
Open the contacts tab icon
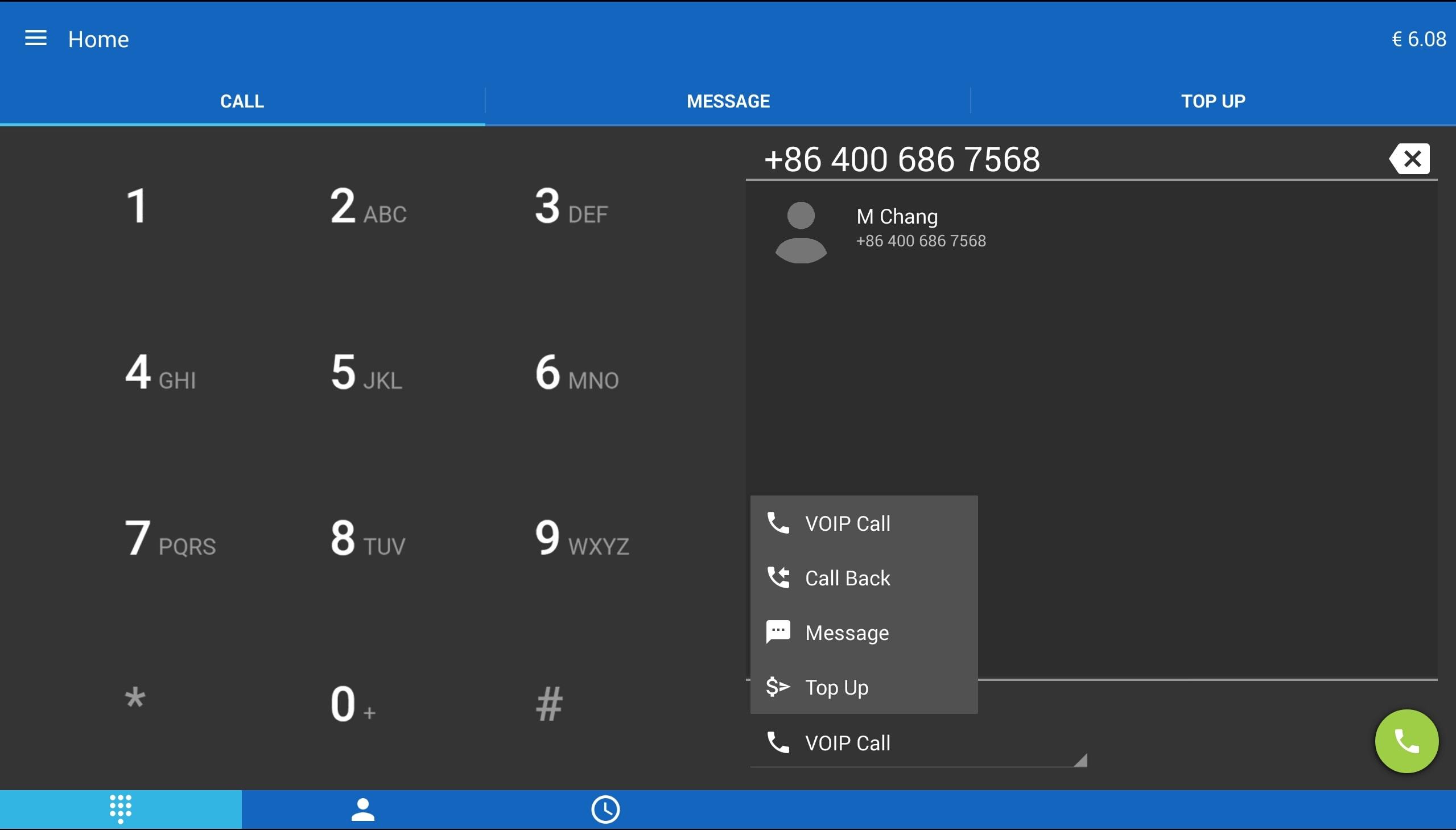[362, 810]
